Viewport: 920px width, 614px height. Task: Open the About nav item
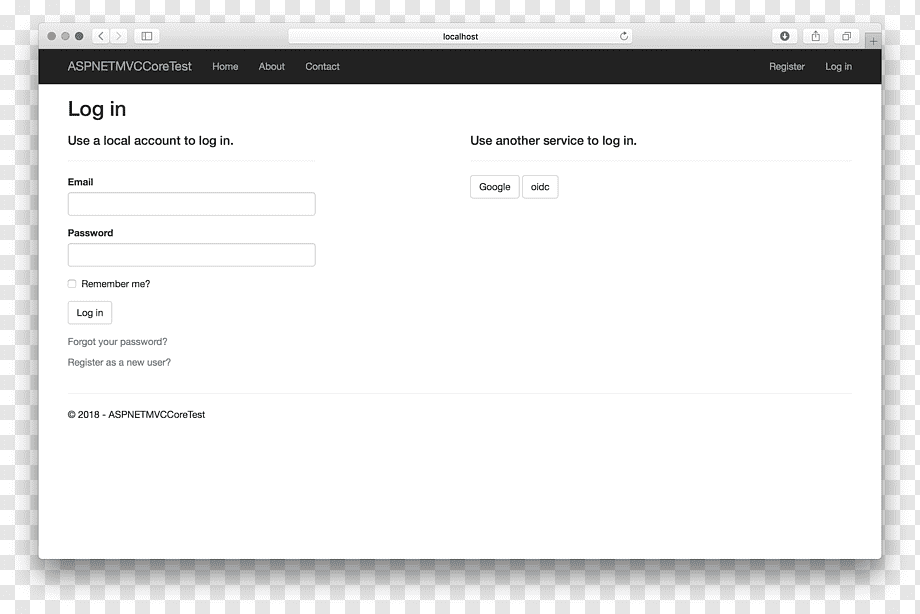272,67
